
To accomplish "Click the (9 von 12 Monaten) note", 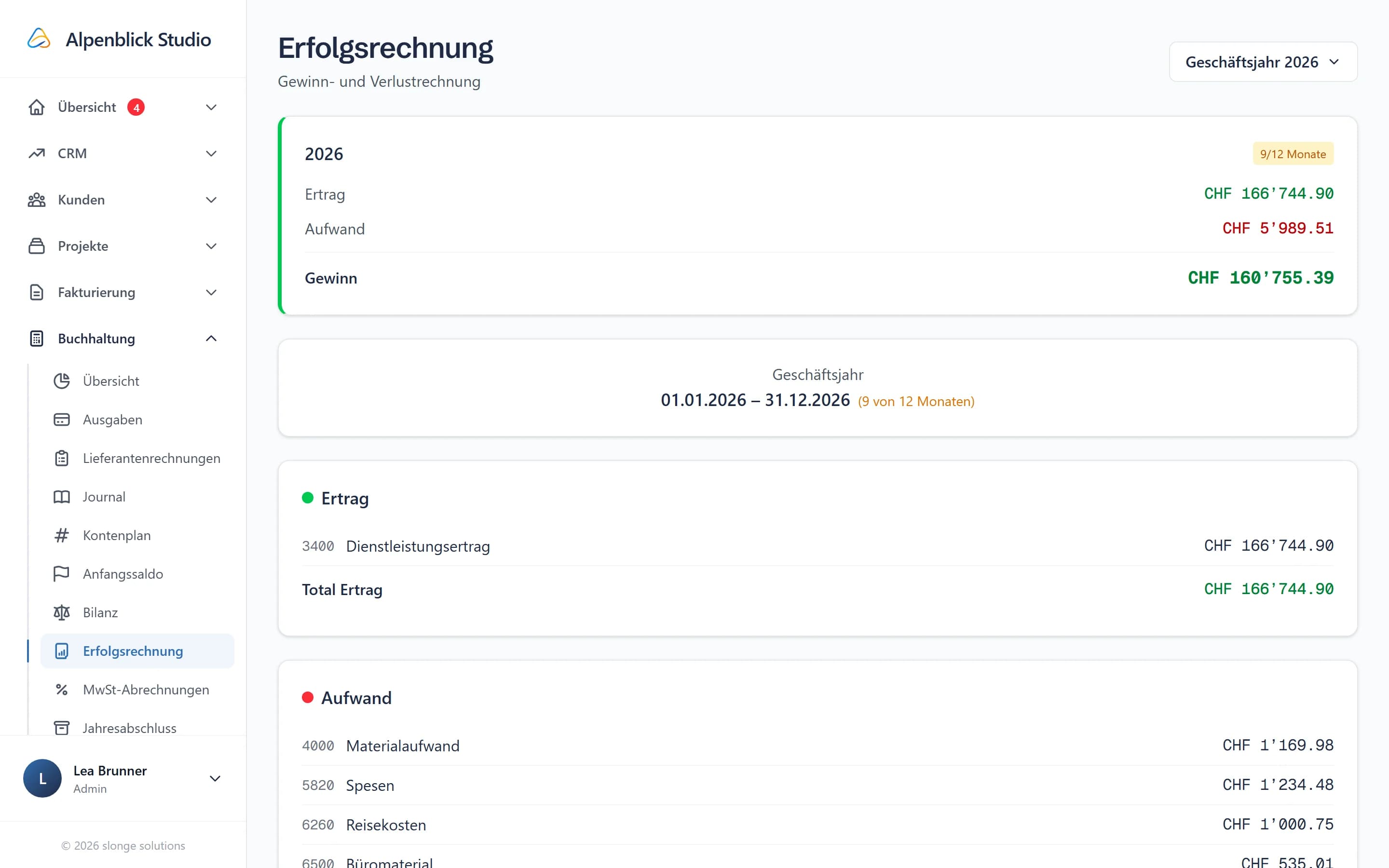I will [x=916, y=401].
